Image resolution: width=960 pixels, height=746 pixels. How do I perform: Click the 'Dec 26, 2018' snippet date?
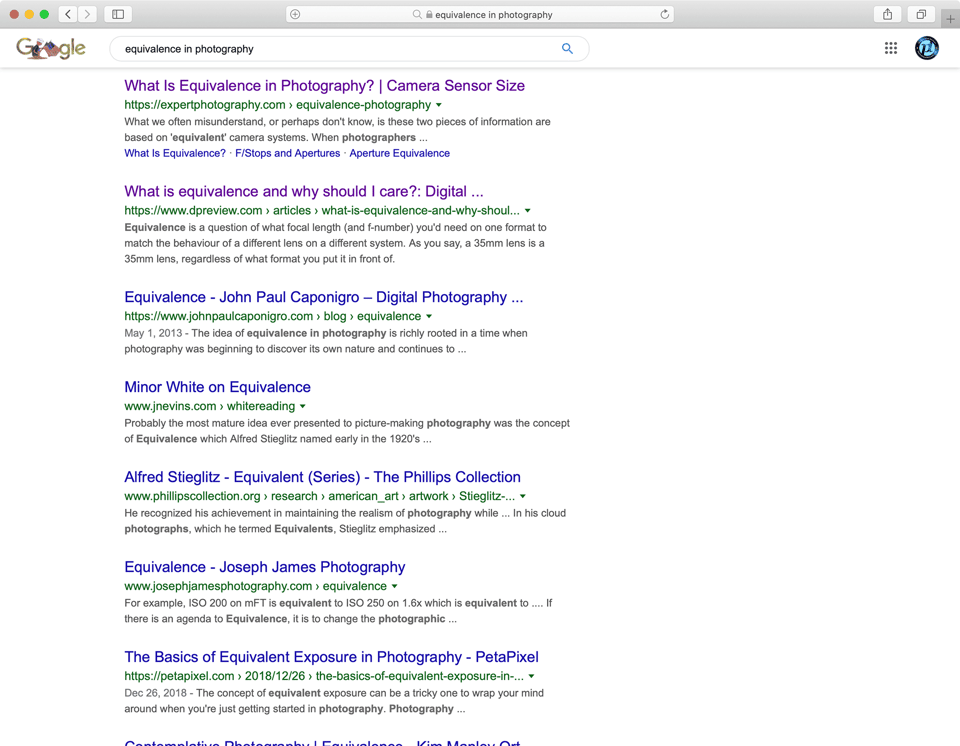156,694
